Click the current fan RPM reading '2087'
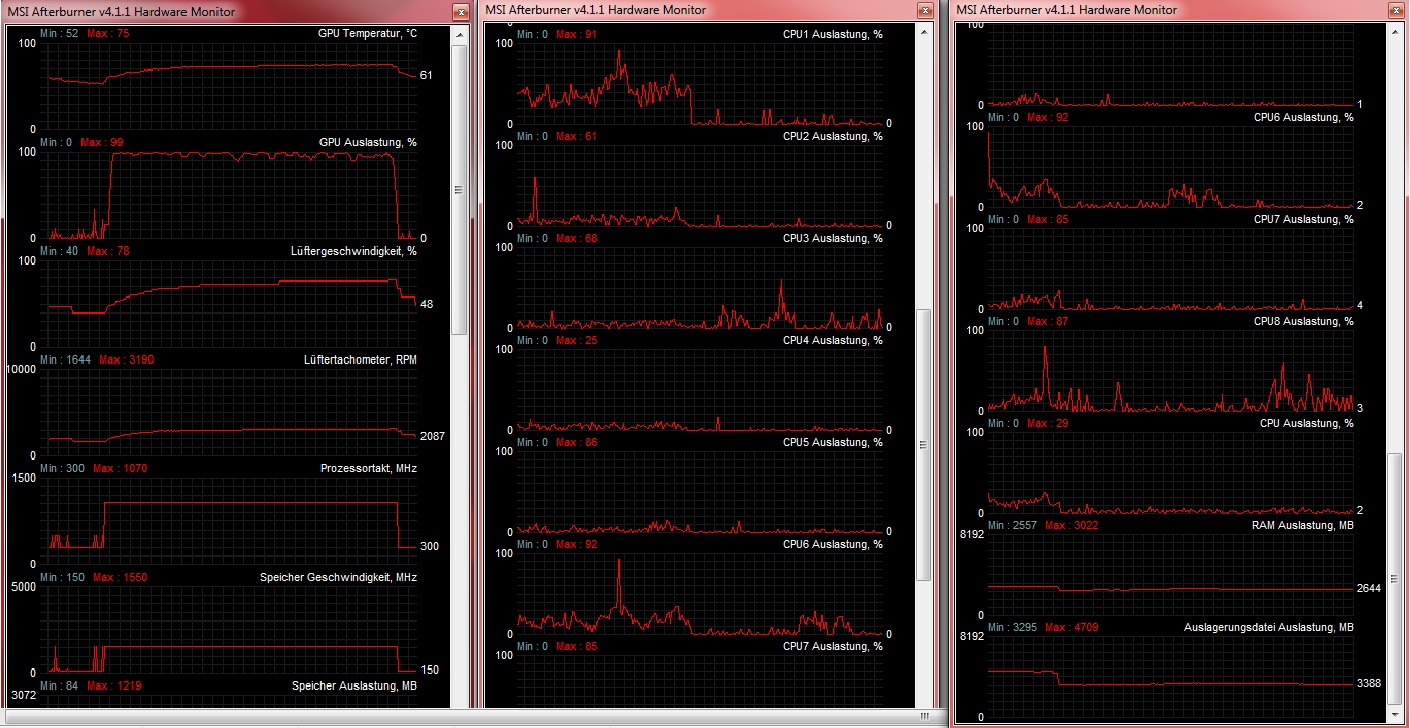1410x728 pixels. pyautogui.click(x=433, y=437)
